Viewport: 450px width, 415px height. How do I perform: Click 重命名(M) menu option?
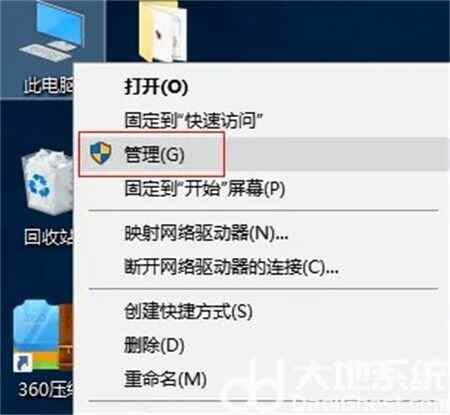click(165, 379)
